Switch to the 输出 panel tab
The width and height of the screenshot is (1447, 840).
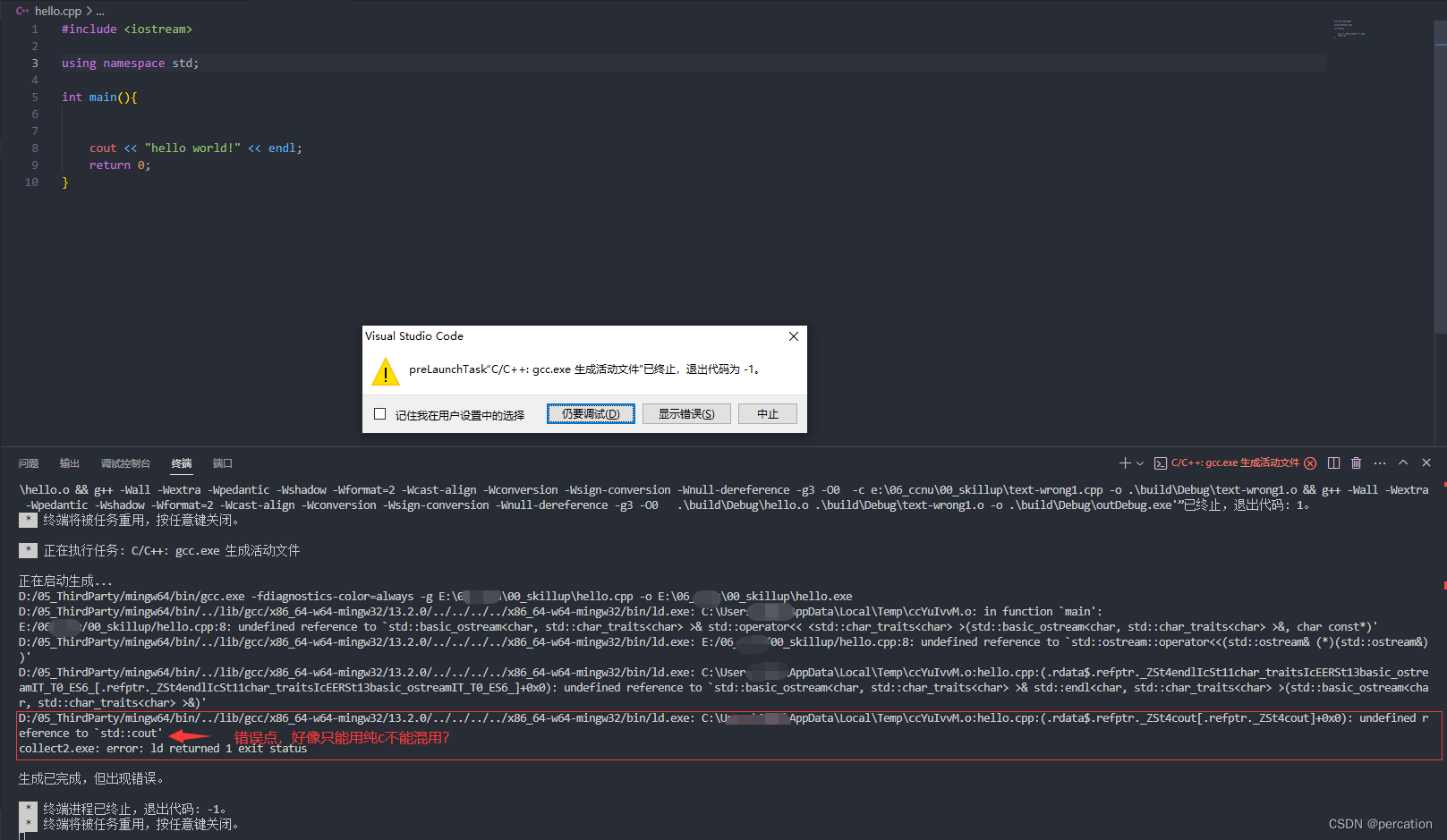click(69, 462)
